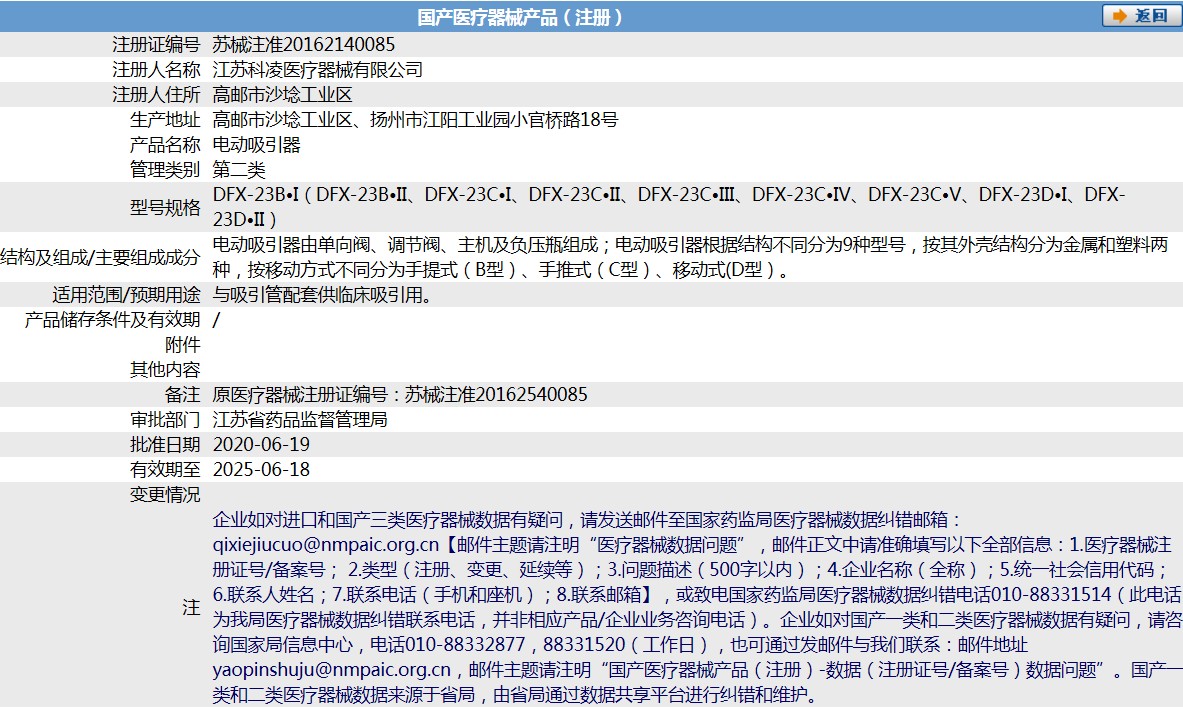Select the header title 国产医疗器械产品（注册）
The width and height of the screenshot is (1183, 708).
point(520,17)
